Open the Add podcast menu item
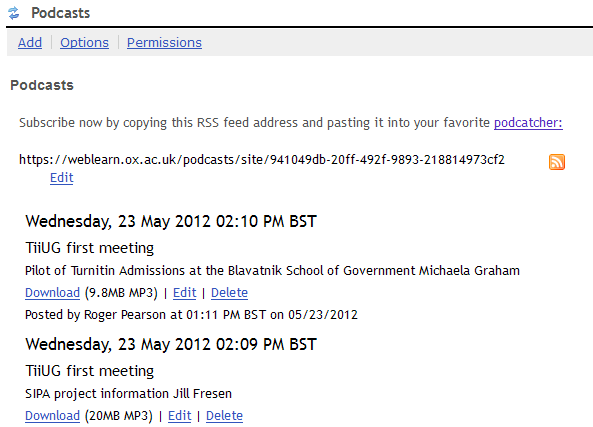593x427 pixels. point(30,42)
